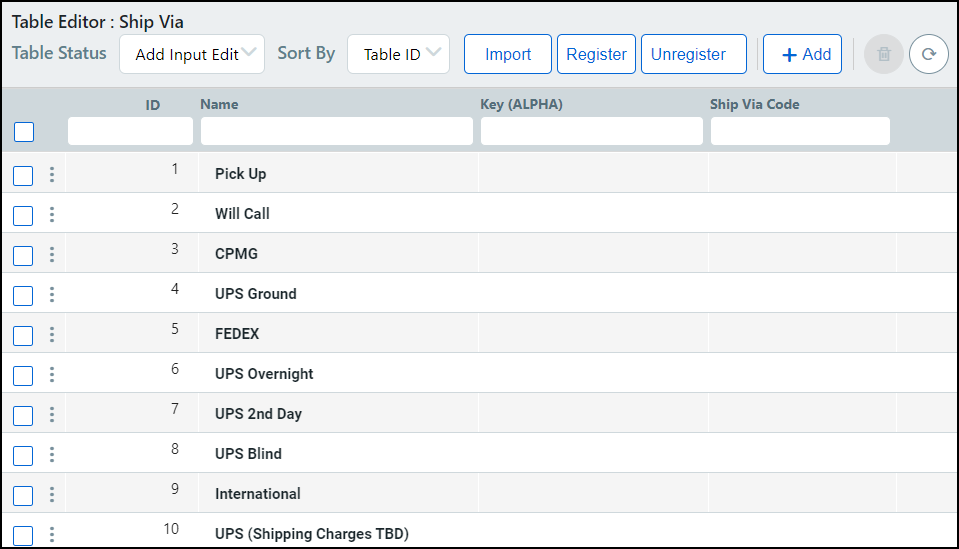Add a new record with Add button
This screenshot has width=959, height=549.
tap(802, 54)
